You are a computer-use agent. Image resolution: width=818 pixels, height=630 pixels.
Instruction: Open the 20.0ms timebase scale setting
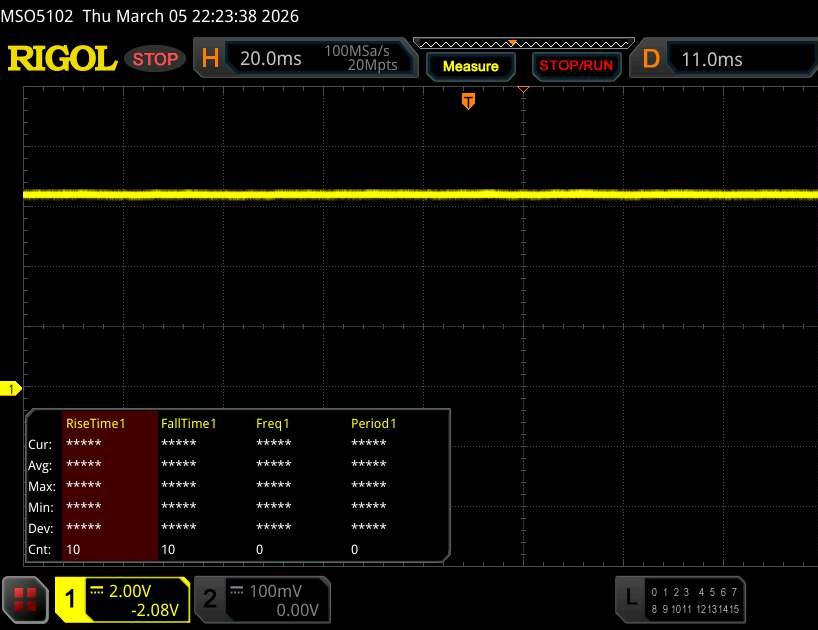pos(271,59)
